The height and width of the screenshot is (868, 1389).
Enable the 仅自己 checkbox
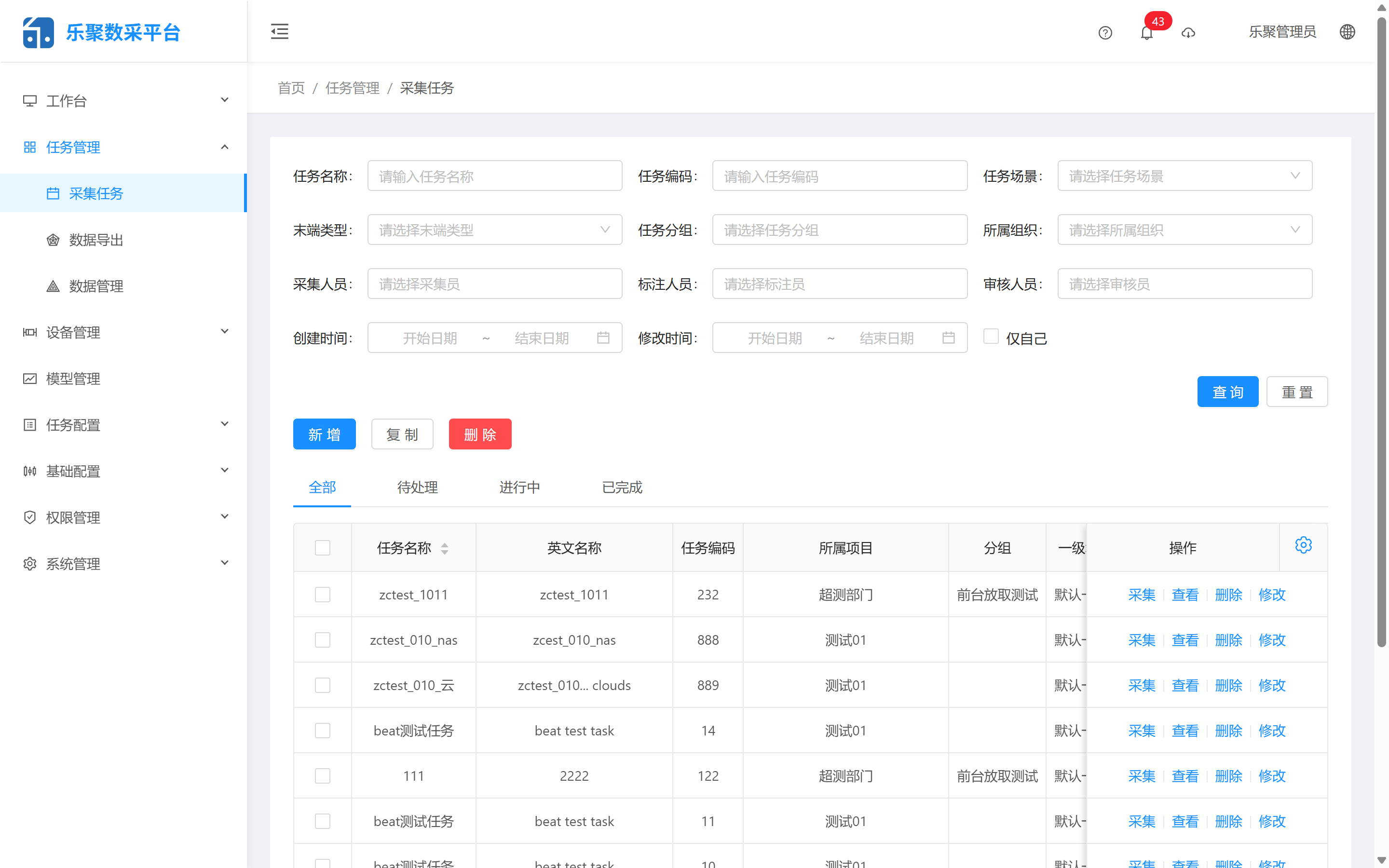coord(991,336)
